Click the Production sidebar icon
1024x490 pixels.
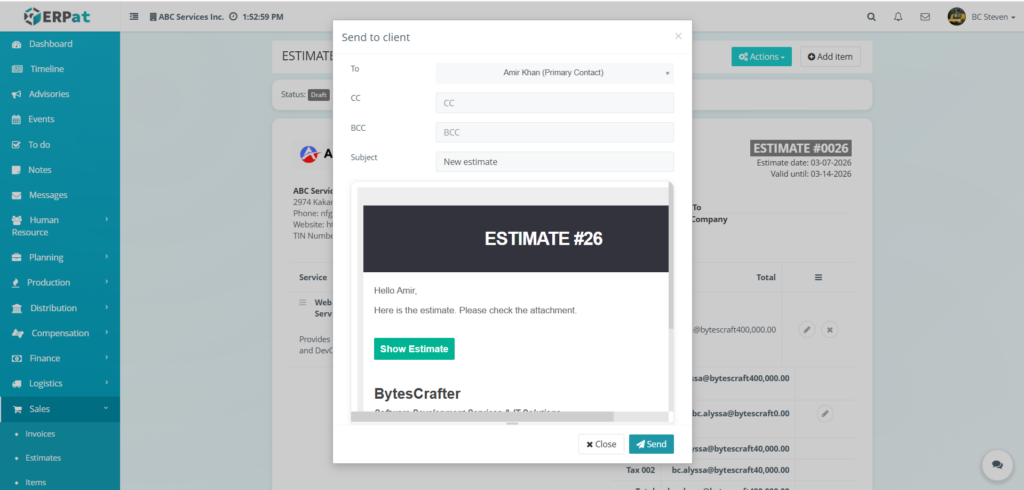pos(16,283)
